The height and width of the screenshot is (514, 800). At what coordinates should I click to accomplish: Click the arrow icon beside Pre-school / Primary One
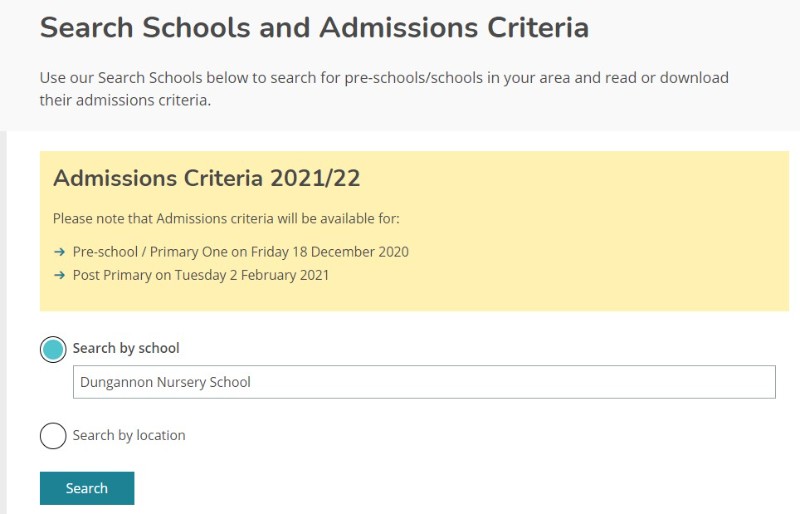tap(60, 252)
